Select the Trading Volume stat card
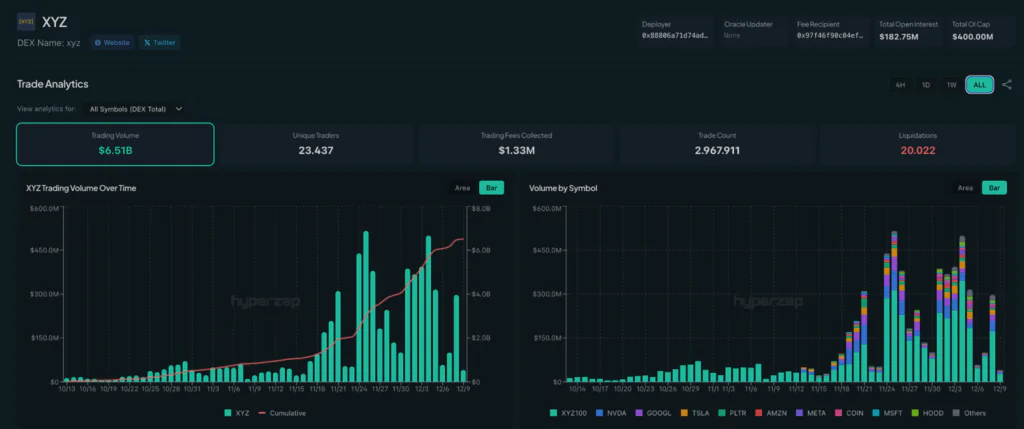The height and width of the screenshot is (429, 1024). [115, 144]
